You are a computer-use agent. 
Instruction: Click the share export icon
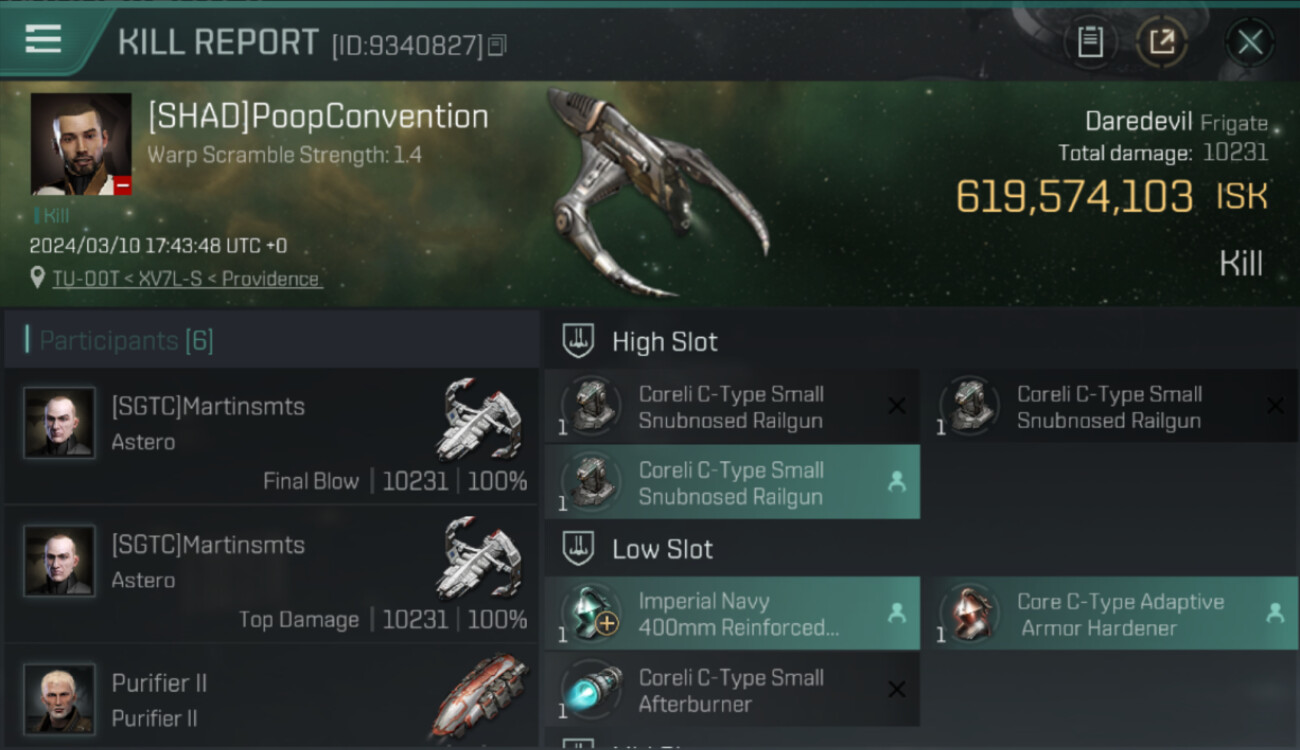(1161, 42)
